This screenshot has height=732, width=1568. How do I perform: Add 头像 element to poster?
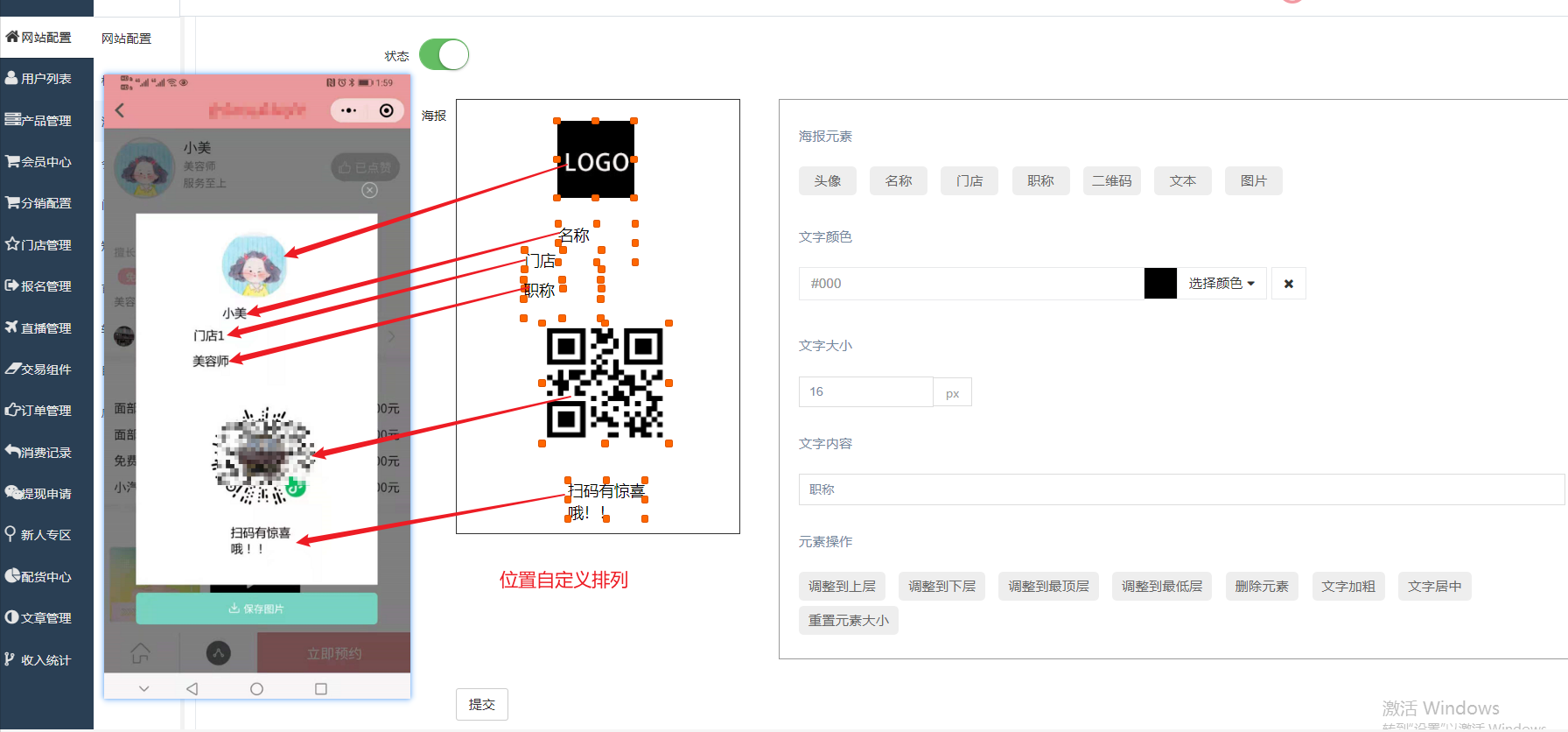coord(828,180)
